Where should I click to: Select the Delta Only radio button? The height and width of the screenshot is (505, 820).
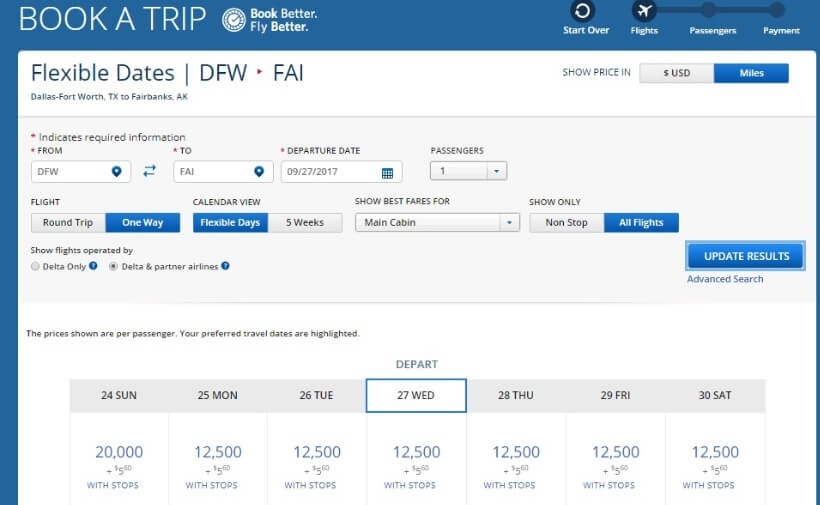click(x=35, y=266)
